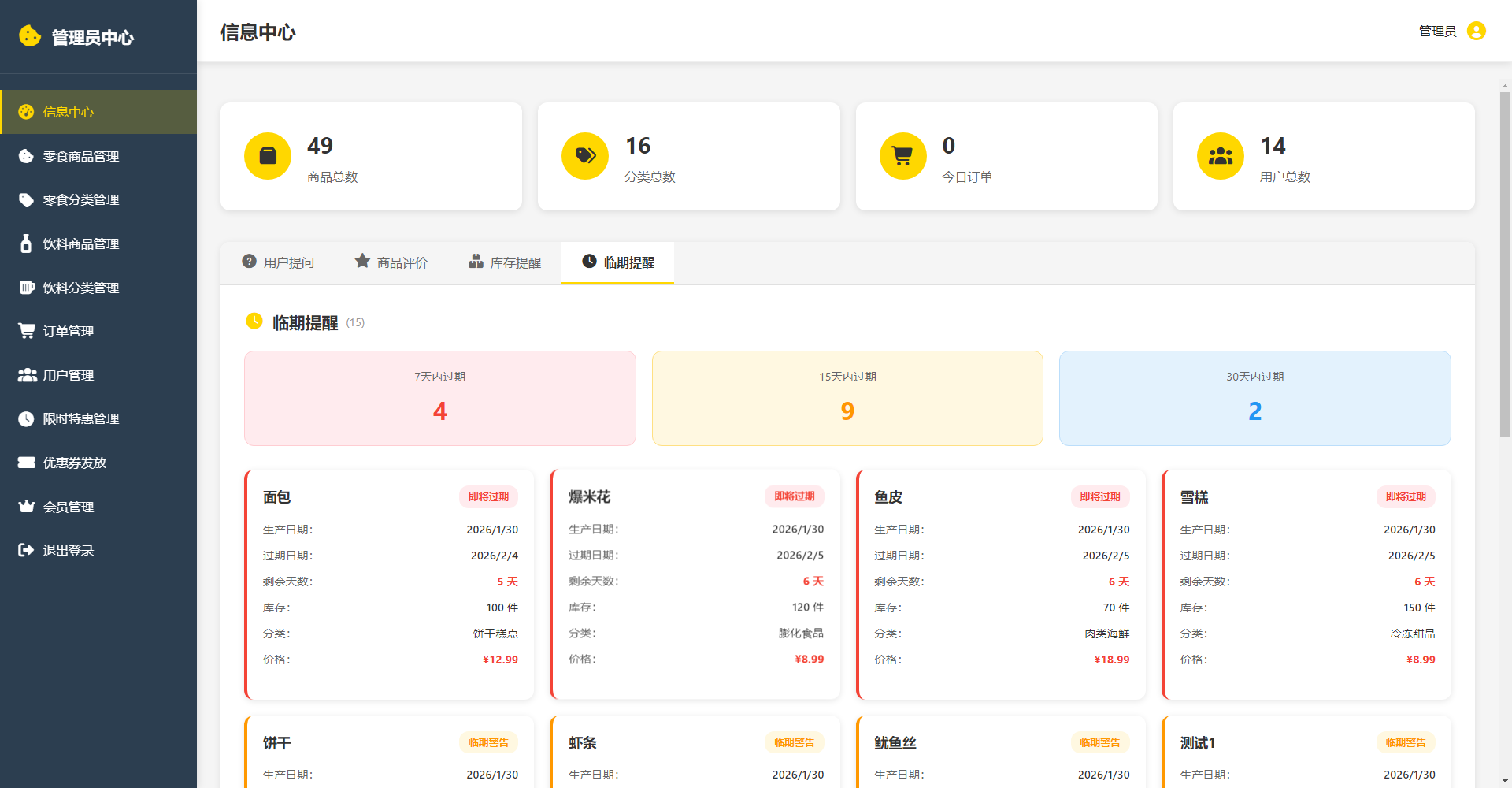Select the 7天内过期 summary card
The width and height of the screenshot is (1512, 788).
(x=439, y=398)
